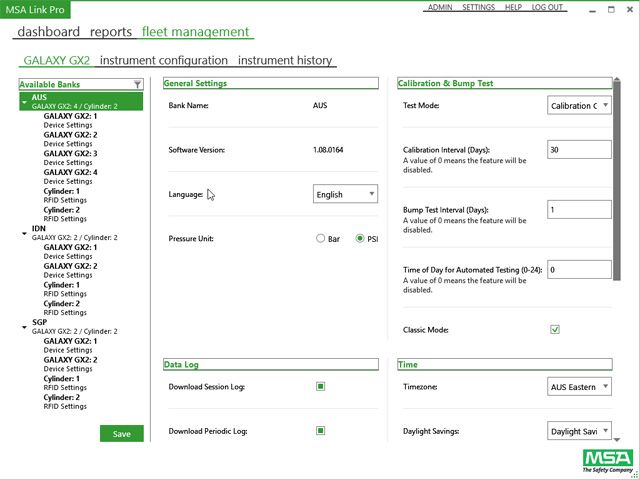Open the instrument history tab
Image resolution: width=640 pixels, height=480 pixels.
click(285, 60)
